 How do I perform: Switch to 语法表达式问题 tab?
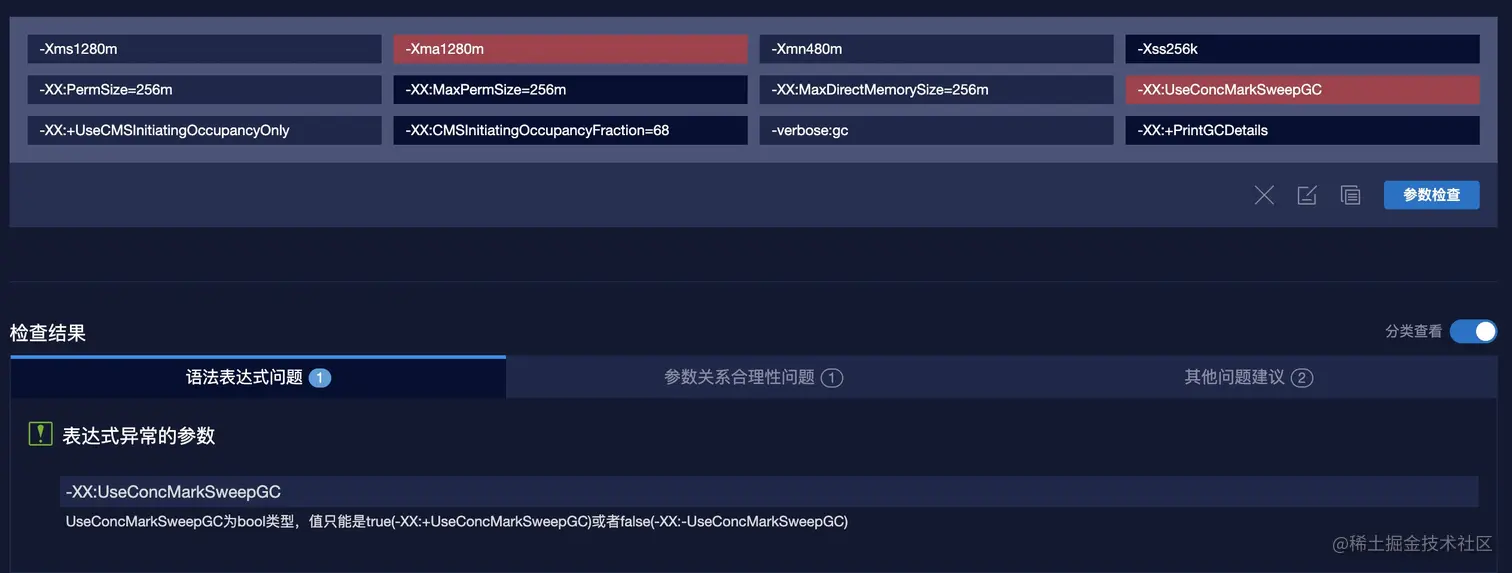258,377
